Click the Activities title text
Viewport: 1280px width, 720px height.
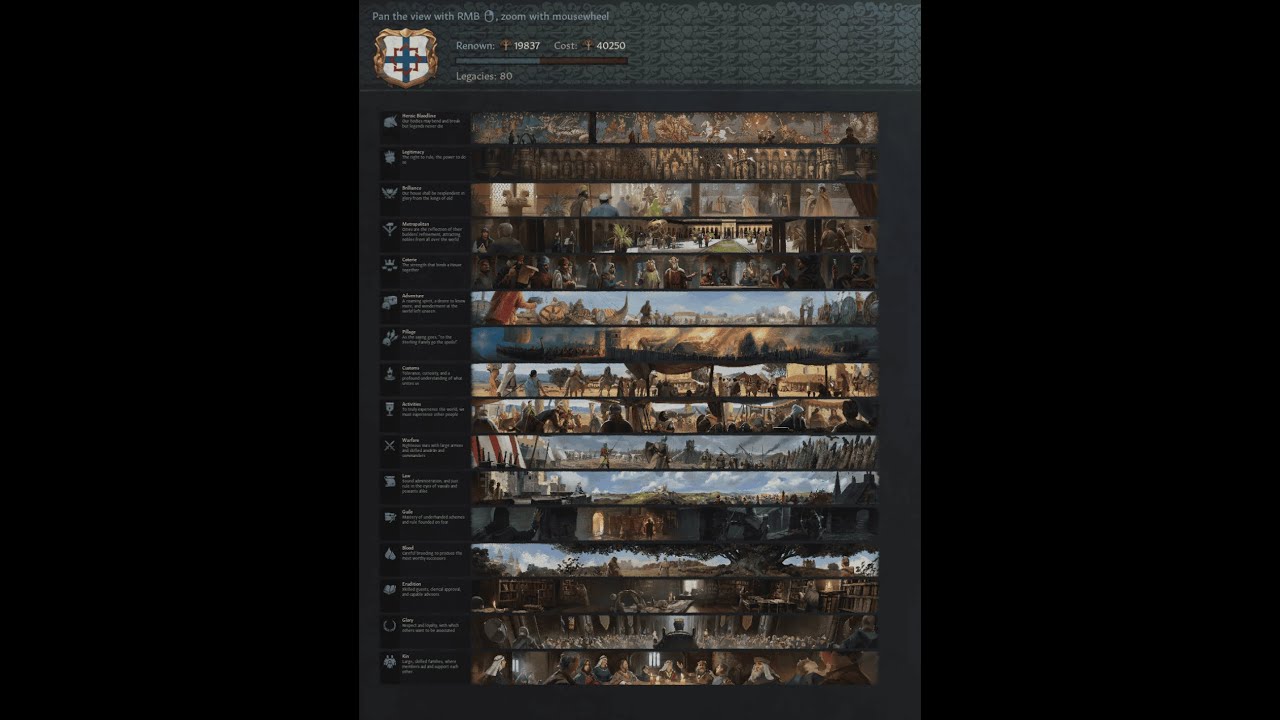pyautogui.click(x=412, y=404)
